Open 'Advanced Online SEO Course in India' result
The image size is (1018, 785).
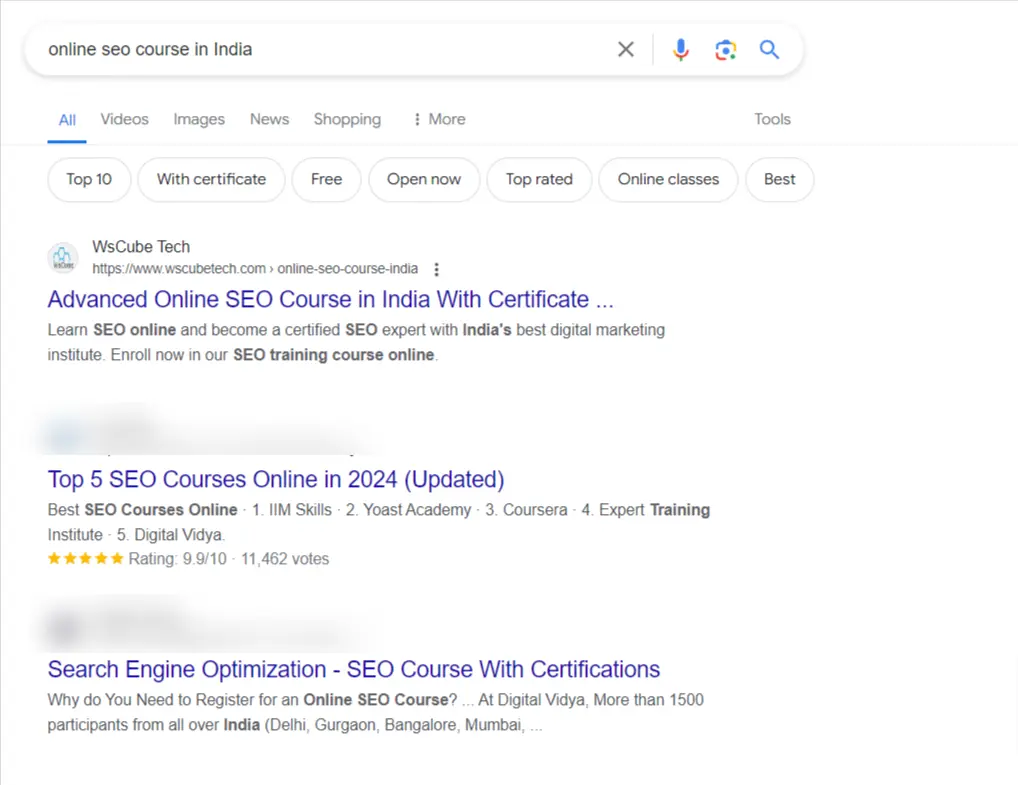tap(330, 299)
